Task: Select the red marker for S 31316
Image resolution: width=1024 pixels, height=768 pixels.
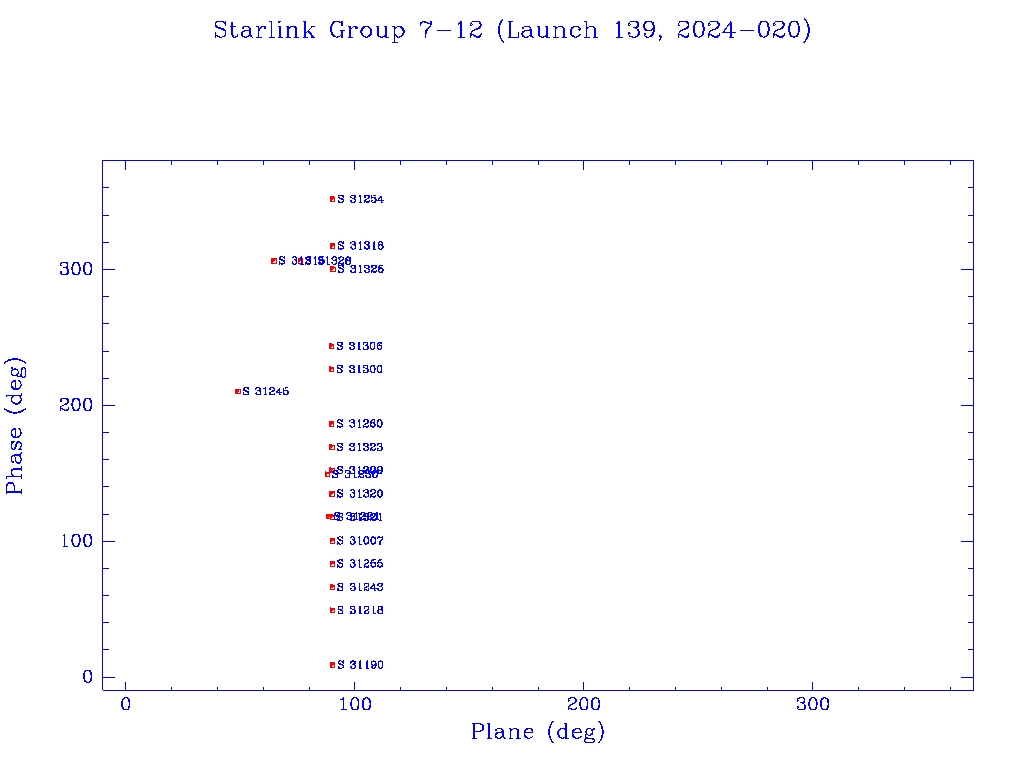Action: (x=332, y=246)
